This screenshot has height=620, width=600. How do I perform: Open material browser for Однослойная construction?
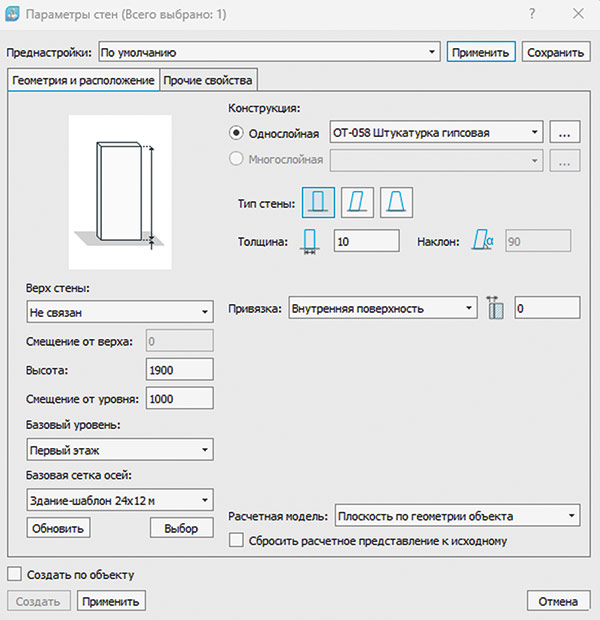coord(565,132)
